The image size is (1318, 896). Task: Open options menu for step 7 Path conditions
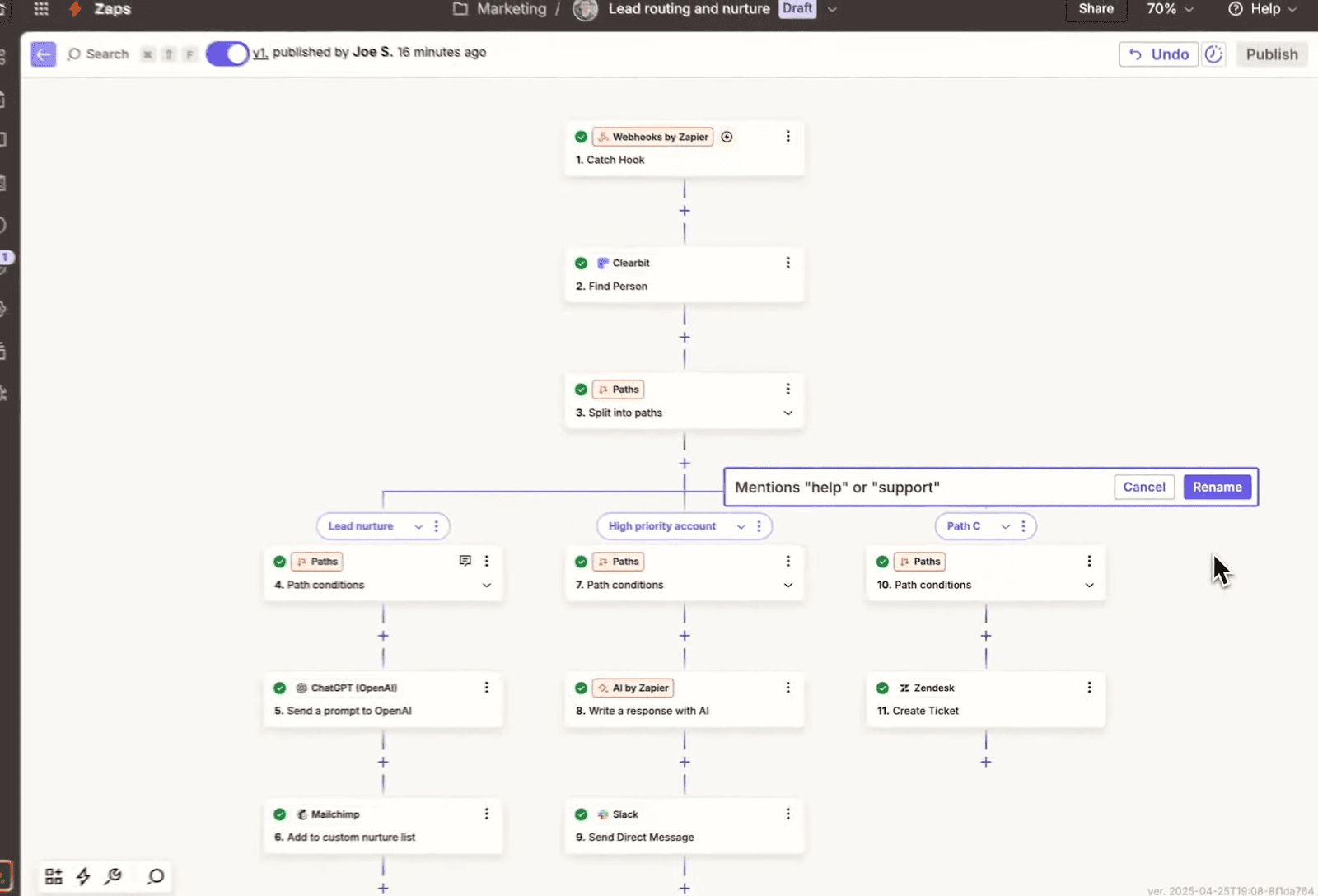tap(788, 561)
